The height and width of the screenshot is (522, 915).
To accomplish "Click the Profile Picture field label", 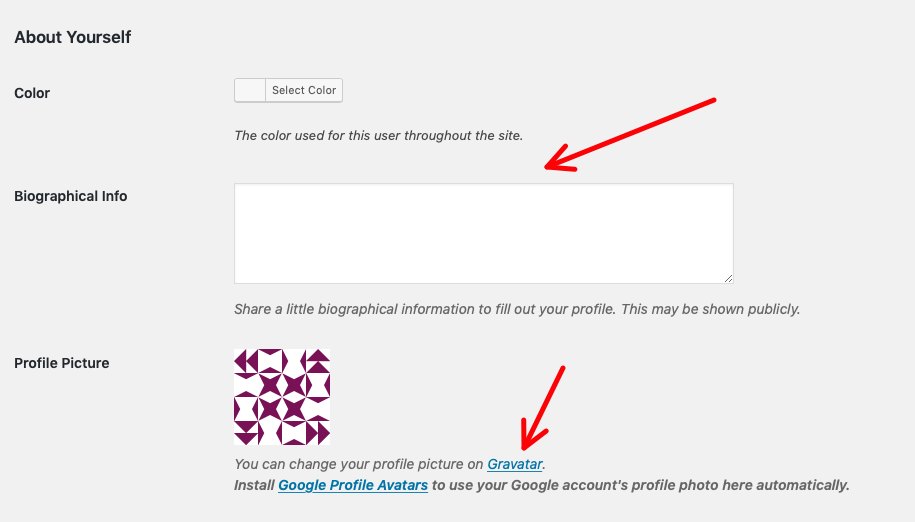I will (x=62, y=363).
